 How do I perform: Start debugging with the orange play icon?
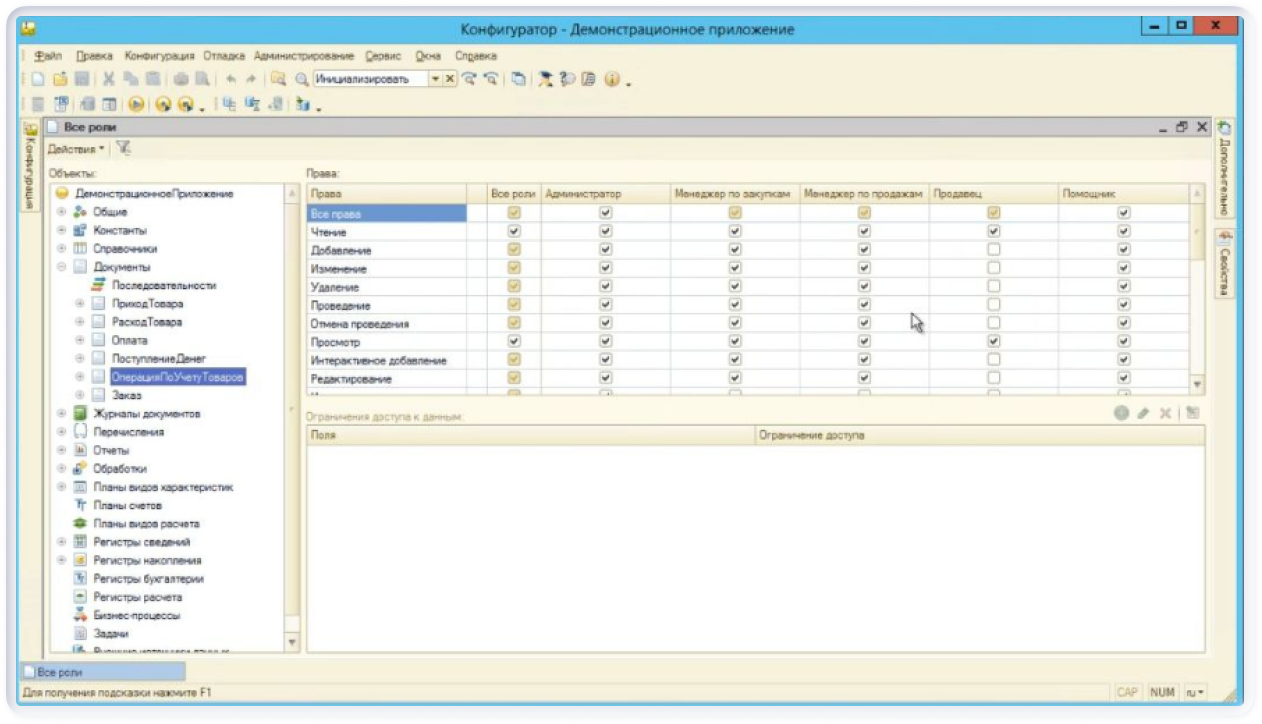click(136, 104)
